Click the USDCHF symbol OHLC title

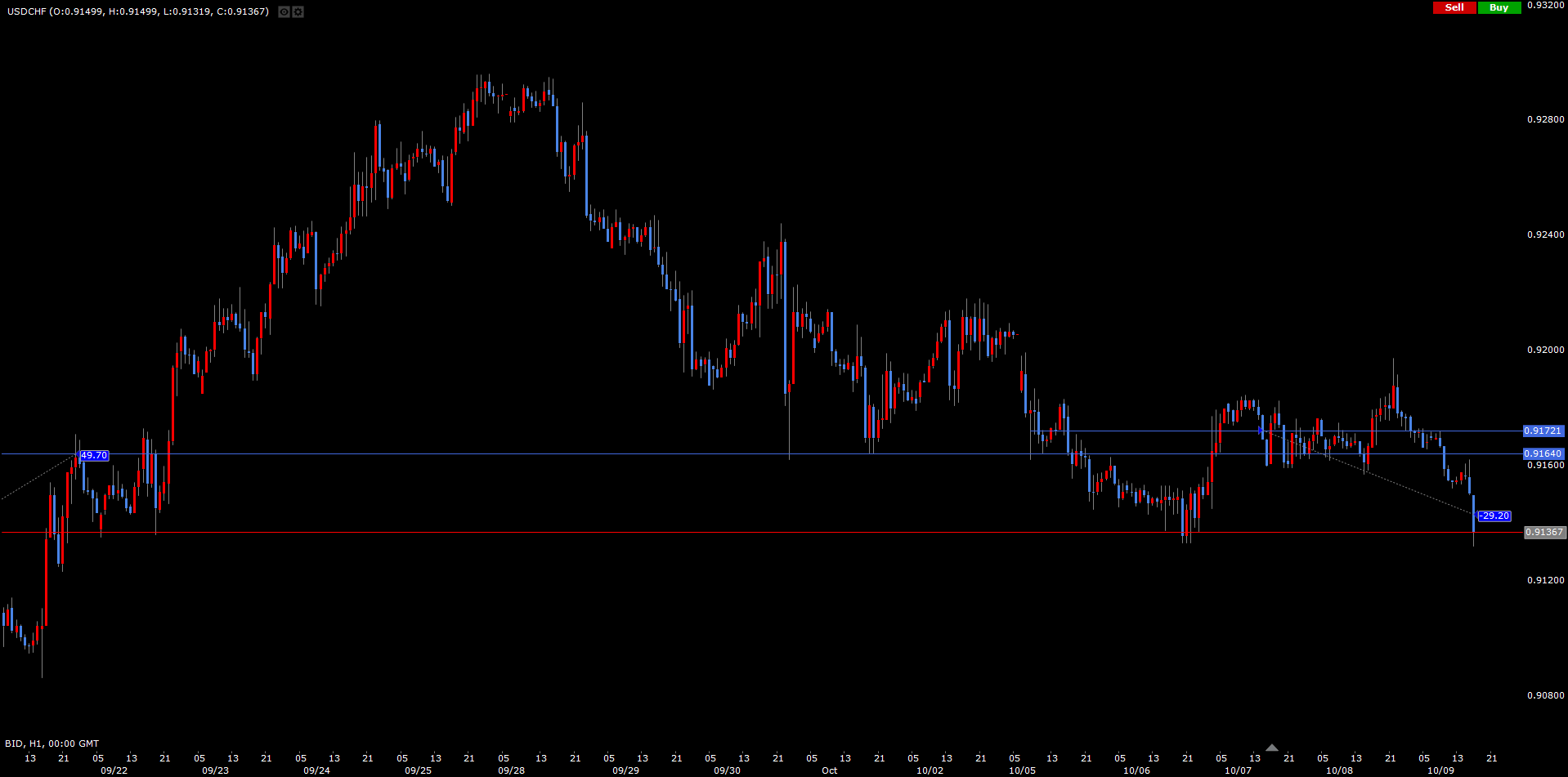click(137, 11)
